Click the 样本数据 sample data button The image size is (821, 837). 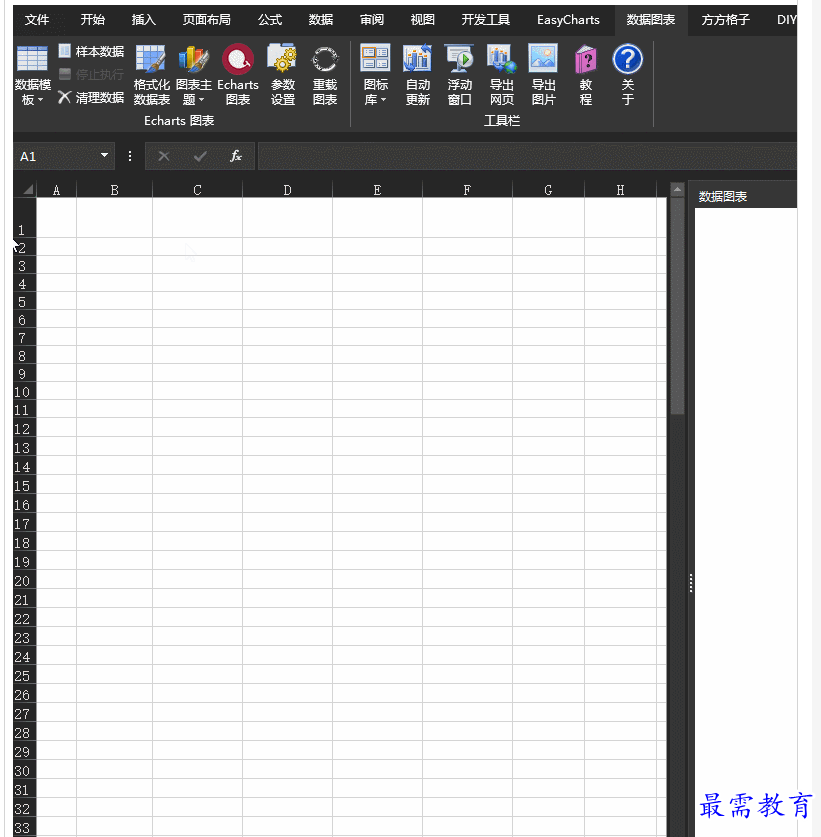point(91,51)
